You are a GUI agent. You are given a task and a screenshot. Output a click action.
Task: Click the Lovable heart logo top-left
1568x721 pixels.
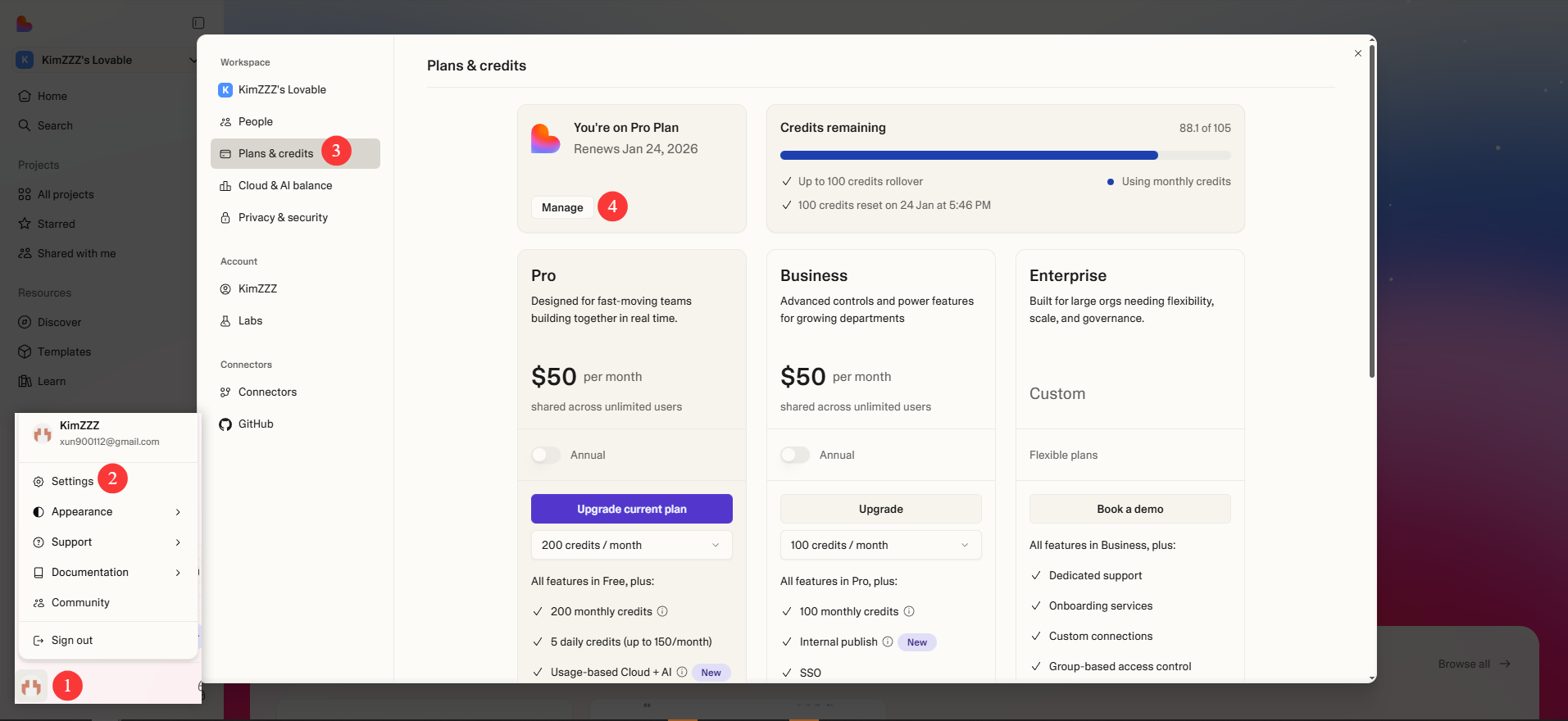25,24
